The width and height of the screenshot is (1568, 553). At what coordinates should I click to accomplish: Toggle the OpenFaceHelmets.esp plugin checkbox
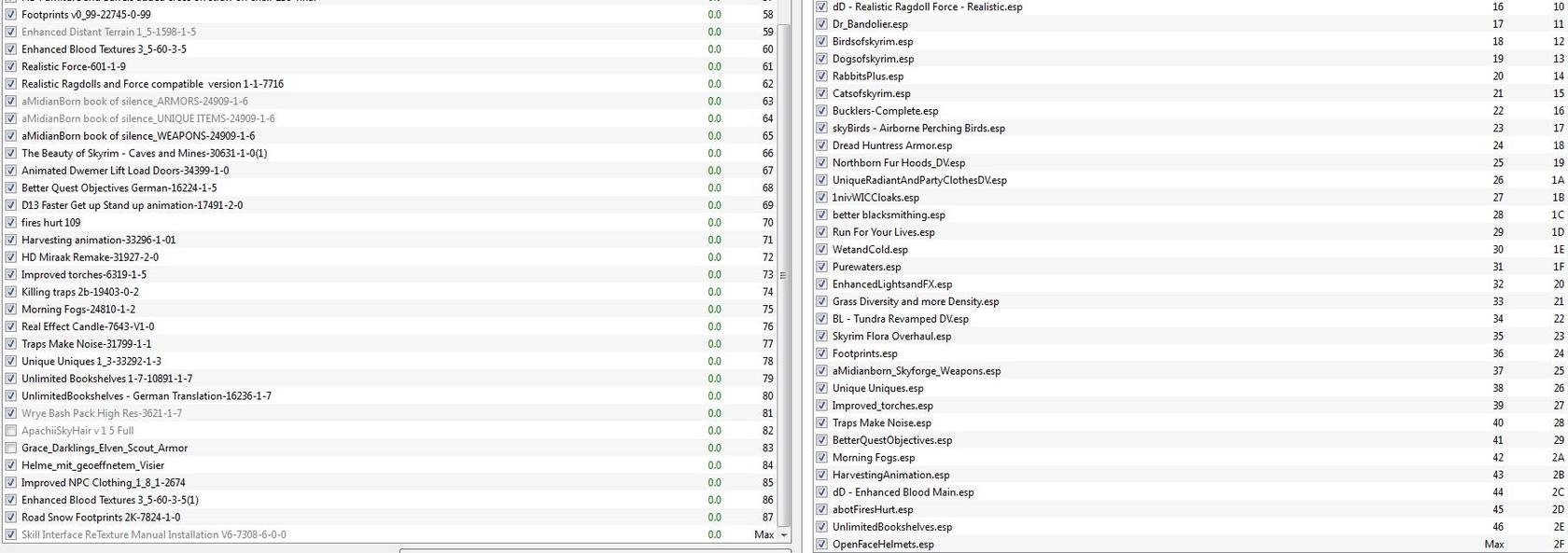pos(822,545)
